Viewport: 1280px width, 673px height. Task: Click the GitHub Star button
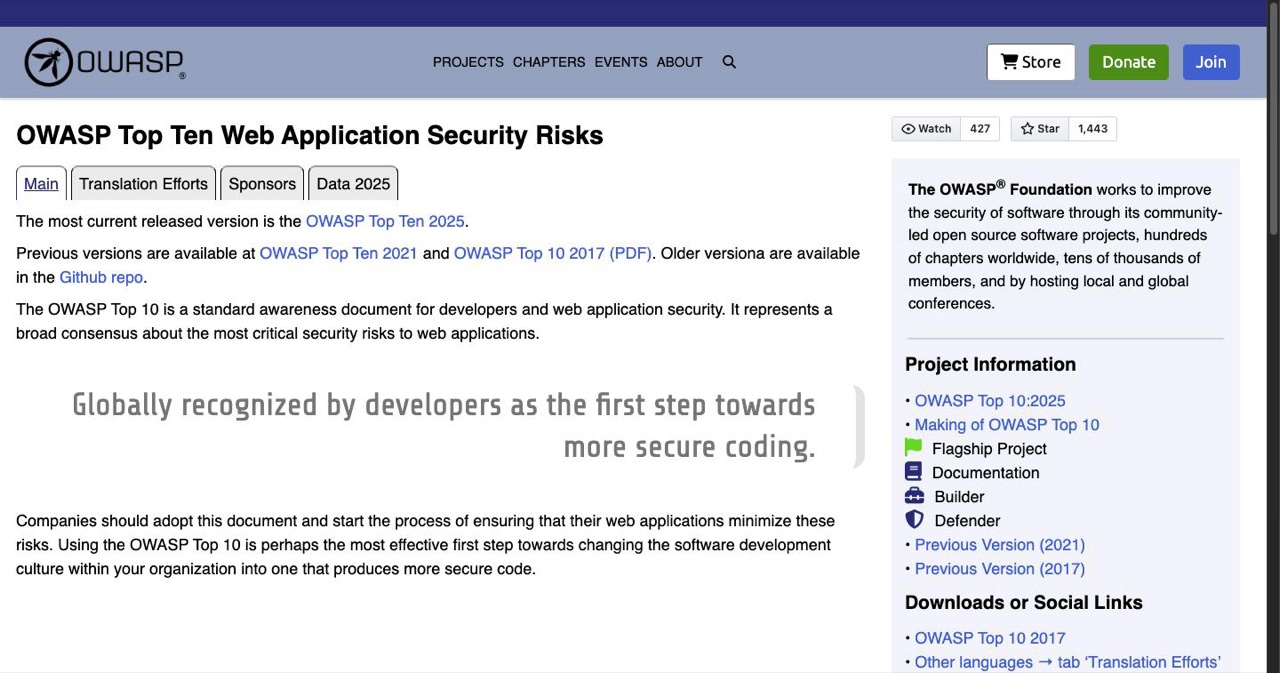pos(1040,129)
